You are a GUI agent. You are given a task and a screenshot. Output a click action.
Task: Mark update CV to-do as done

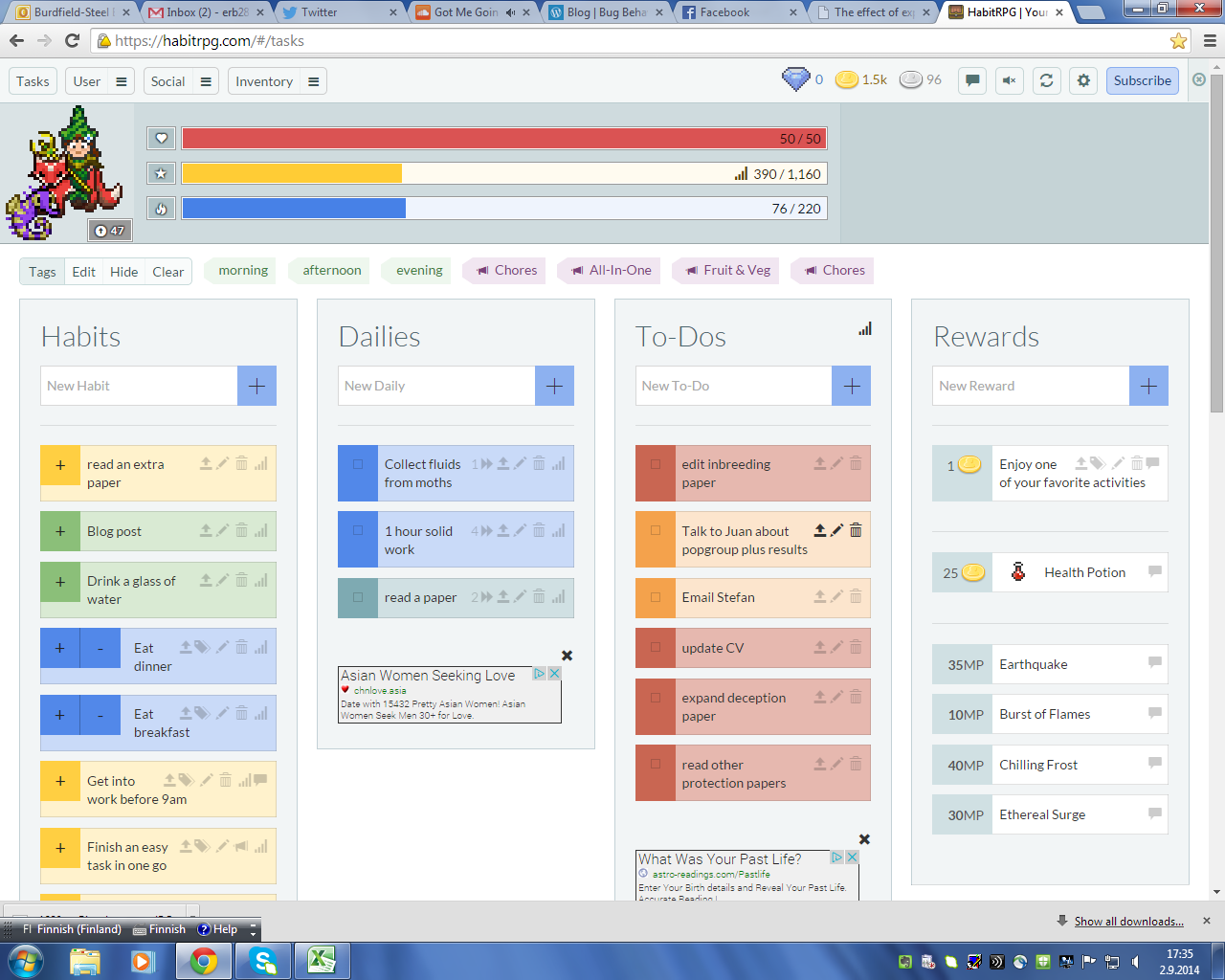[656, 648]
